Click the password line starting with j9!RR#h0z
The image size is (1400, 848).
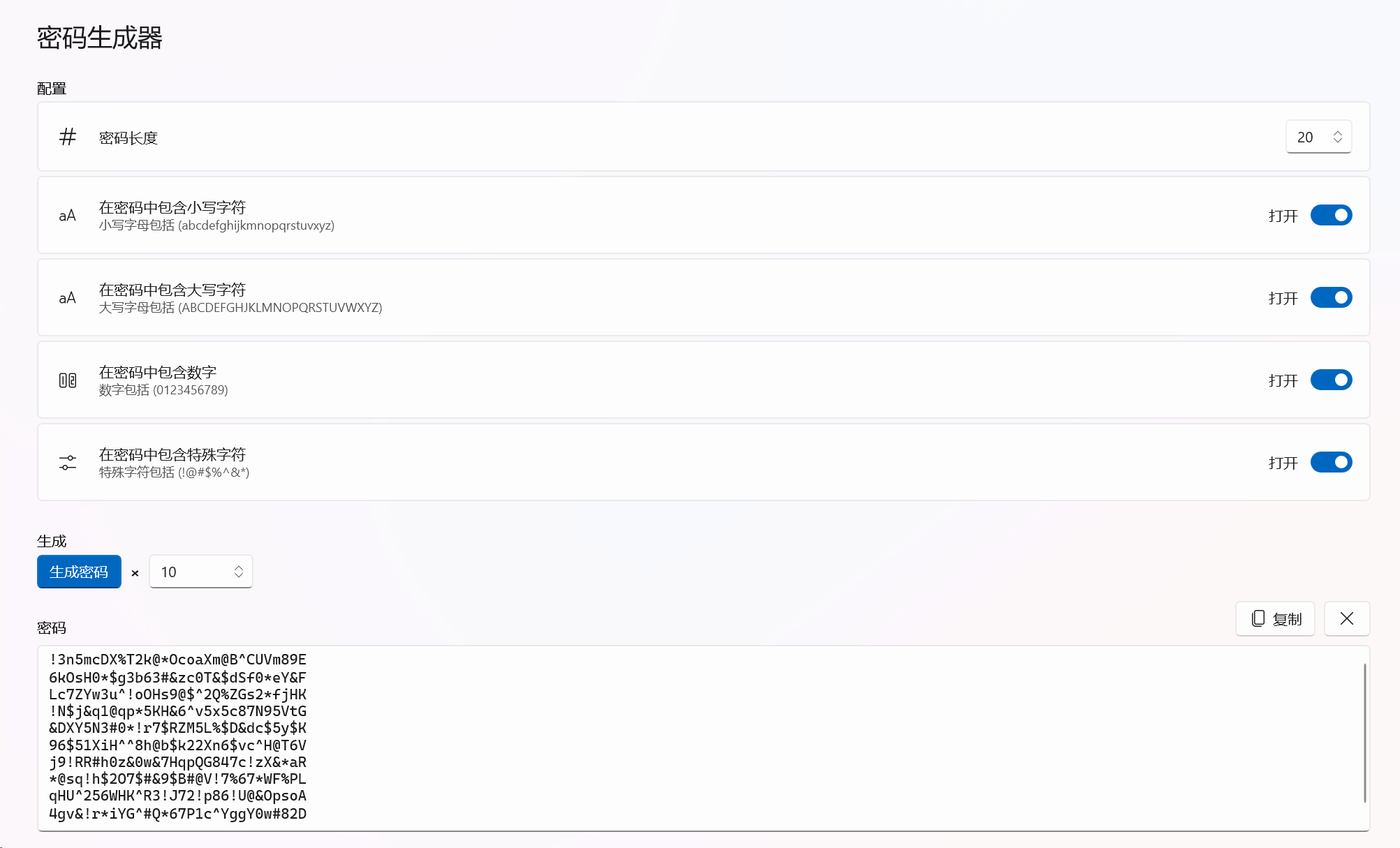[178, 762]
